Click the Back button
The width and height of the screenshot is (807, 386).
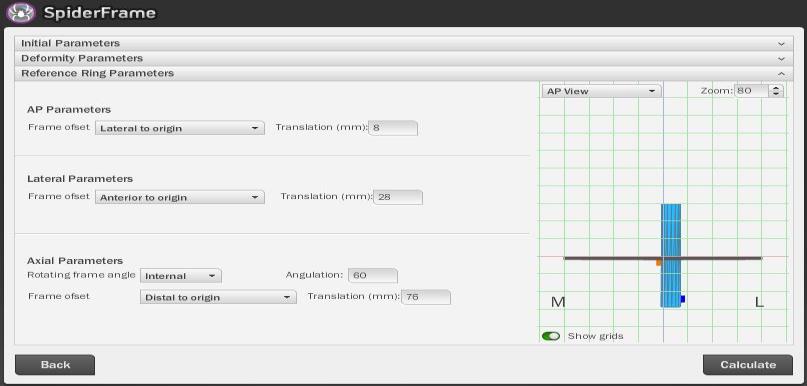tap(55, 364)
